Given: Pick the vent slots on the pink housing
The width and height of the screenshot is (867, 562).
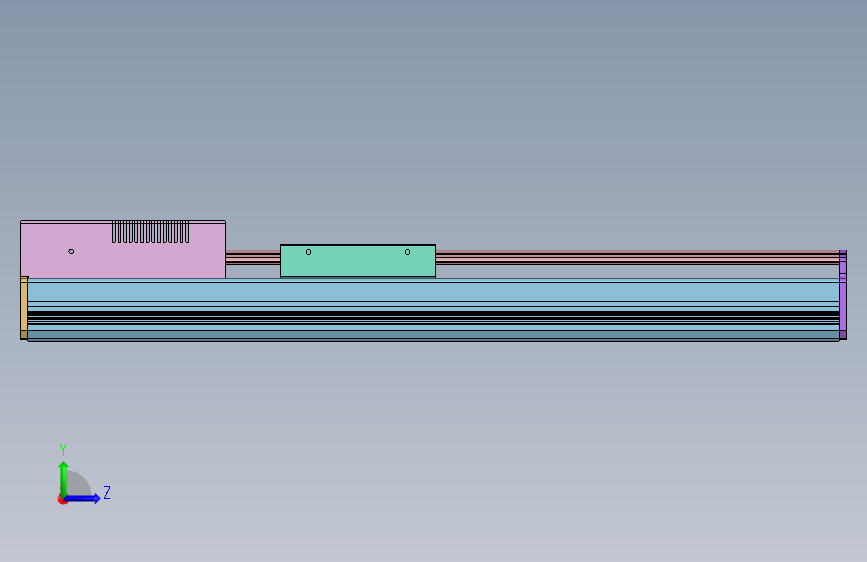Looking at the screenshot, I should point(150,232).
